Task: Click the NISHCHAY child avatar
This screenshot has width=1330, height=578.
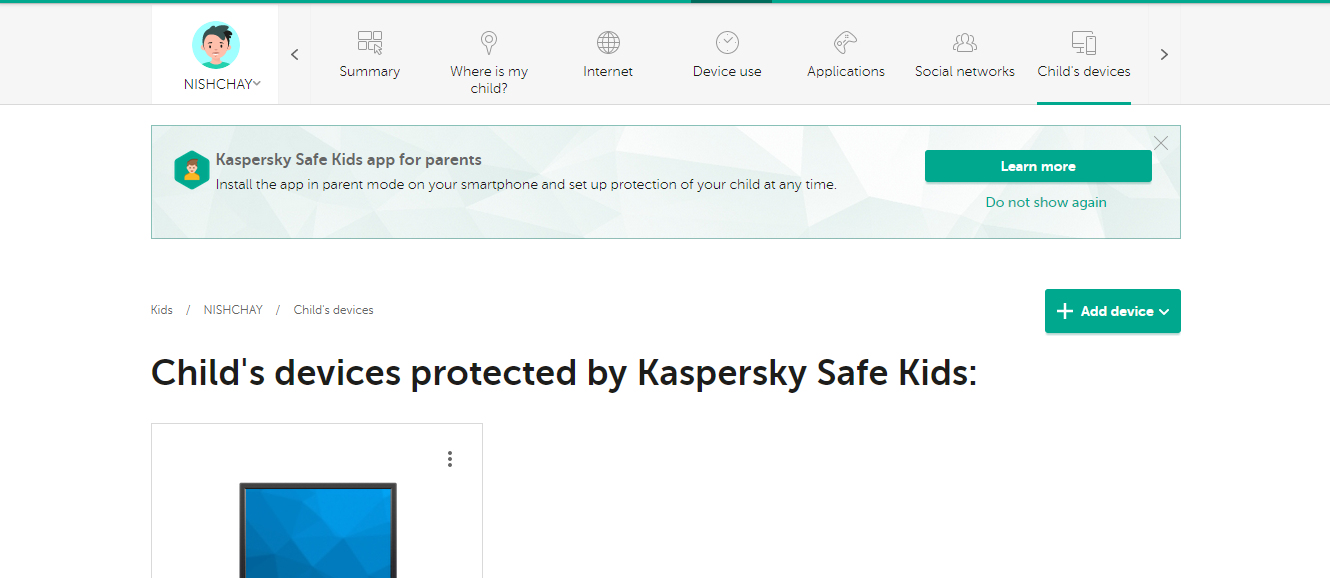Action: coord(216,46)
